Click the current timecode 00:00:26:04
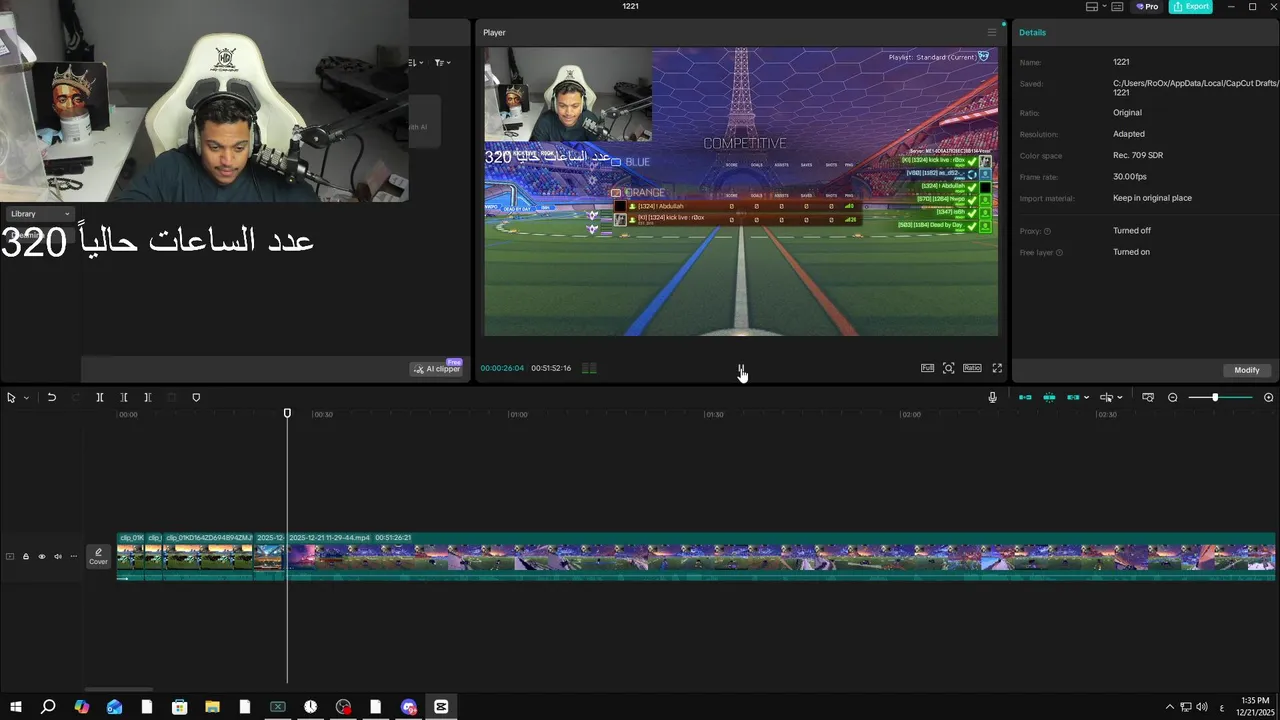The image size is (1280, 720). point(502,368)
